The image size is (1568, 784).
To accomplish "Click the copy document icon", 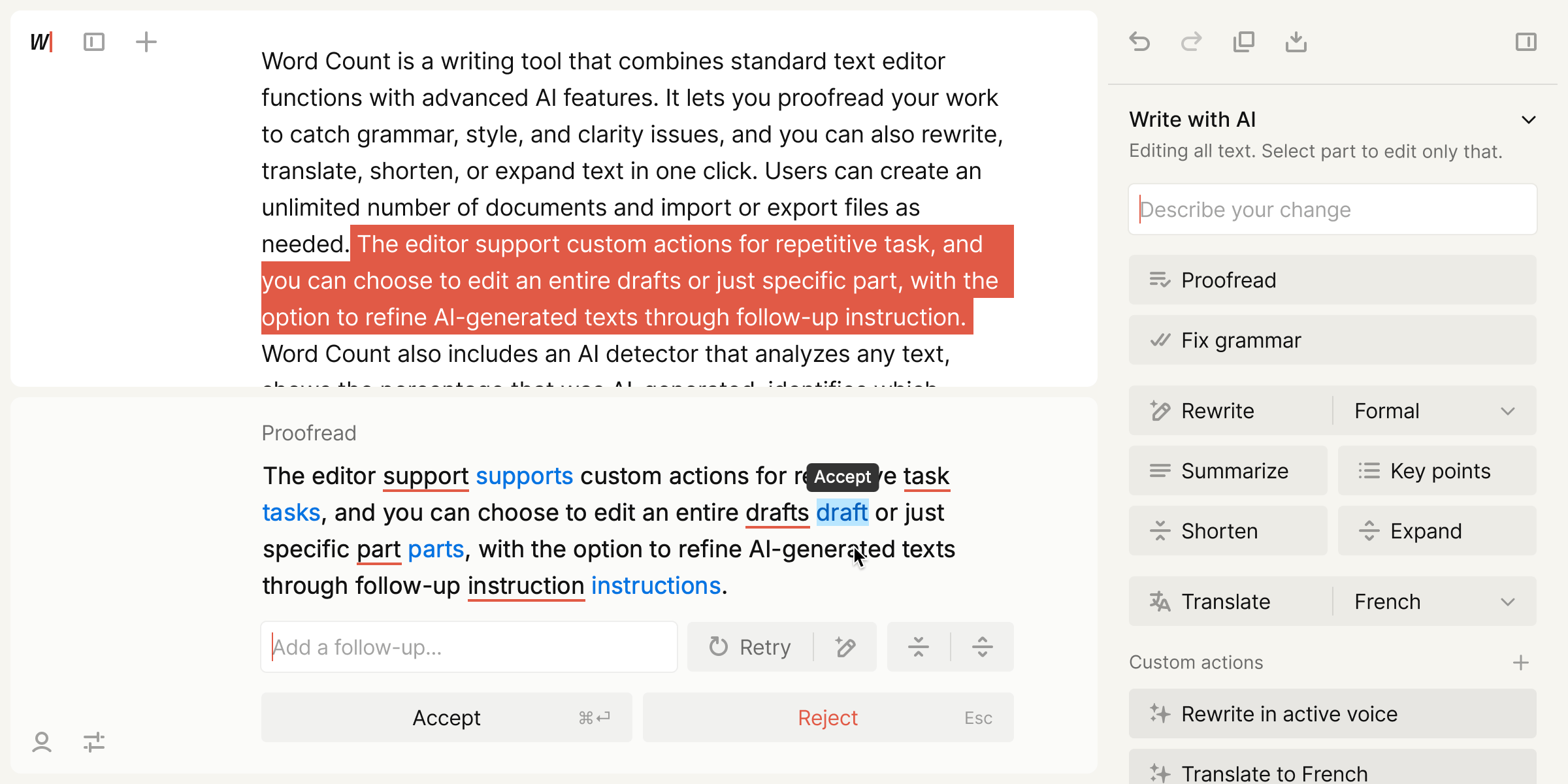I will pyautogui.click(x=1243, y=42).
